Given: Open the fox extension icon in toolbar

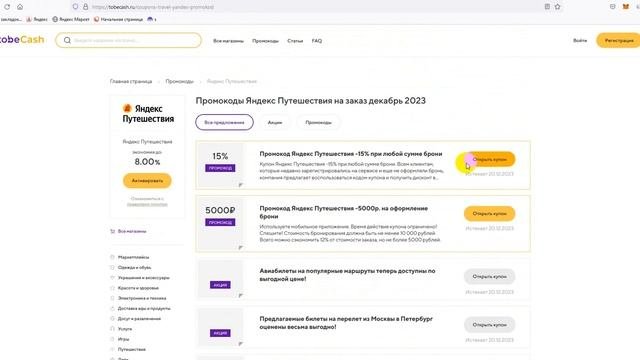Looking at the screenshot, I should click(626, 7).
